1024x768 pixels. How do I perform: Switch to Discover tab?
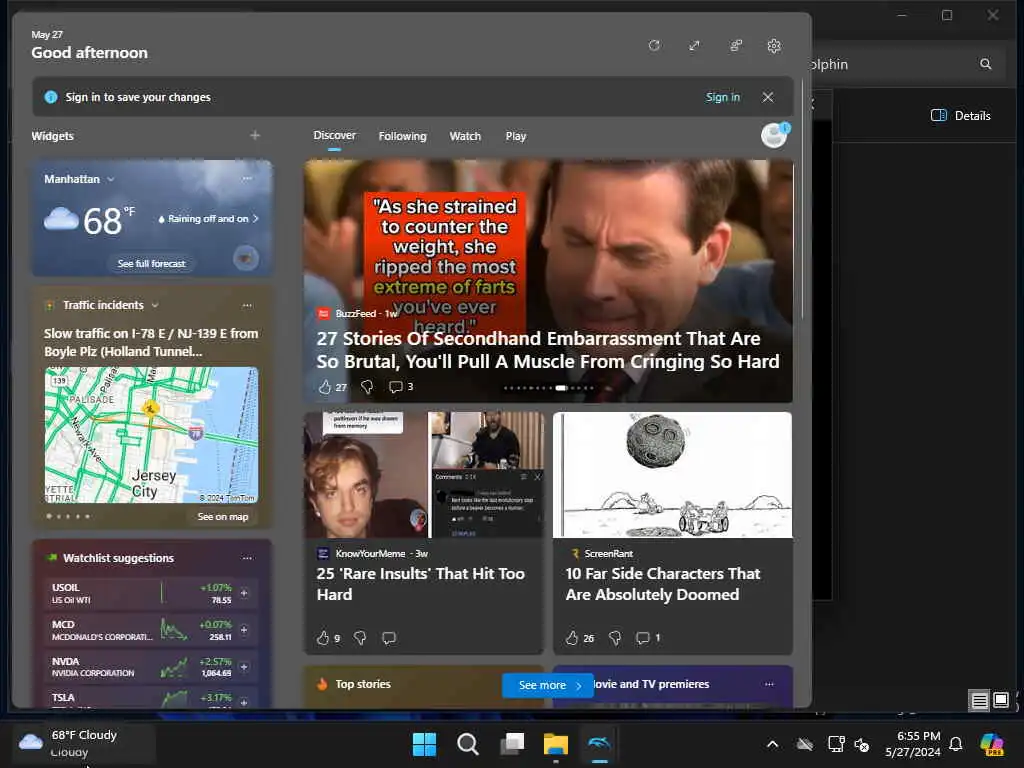pos(334,135)
